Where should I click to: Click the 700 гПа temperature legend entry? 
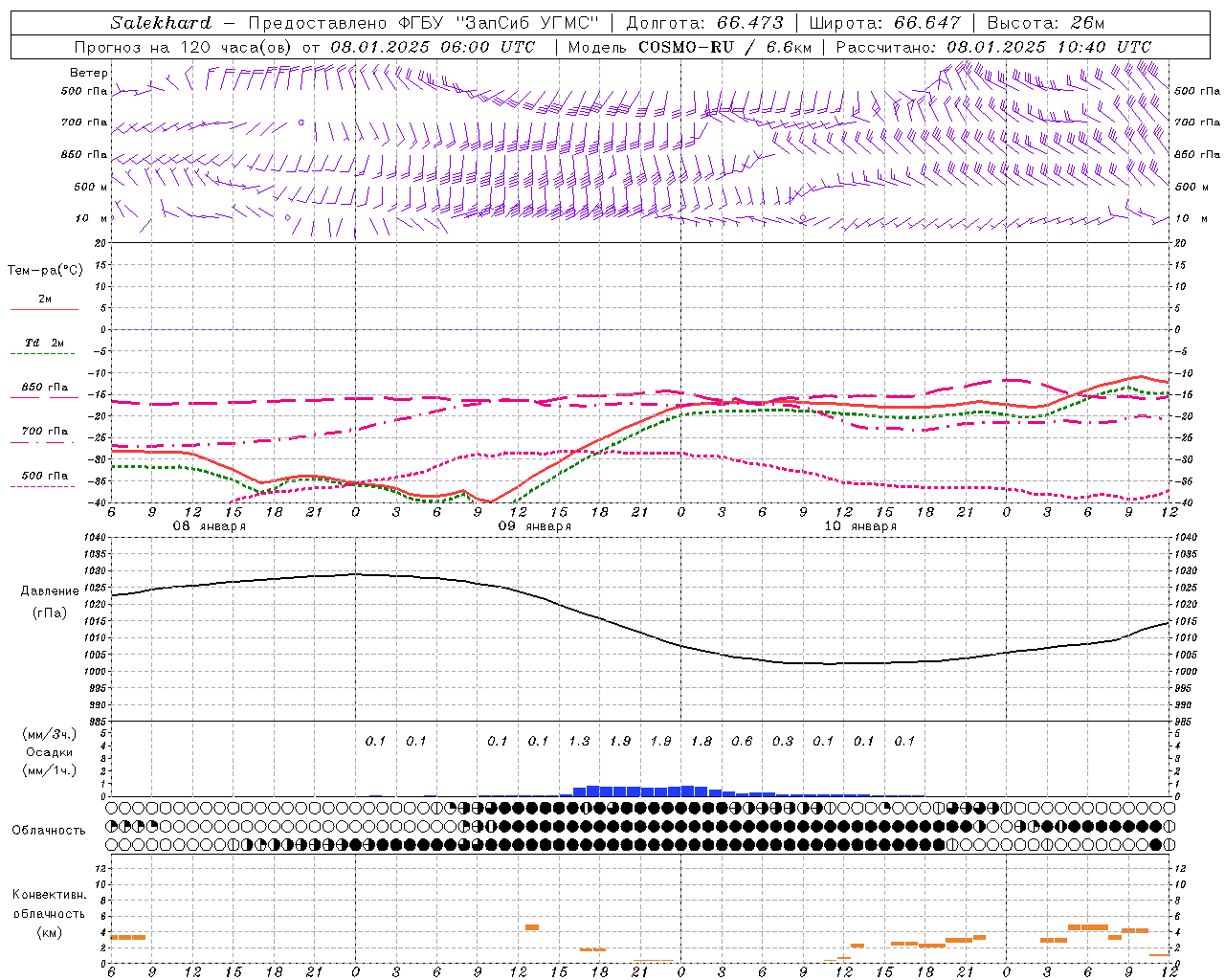pos(44,432)
